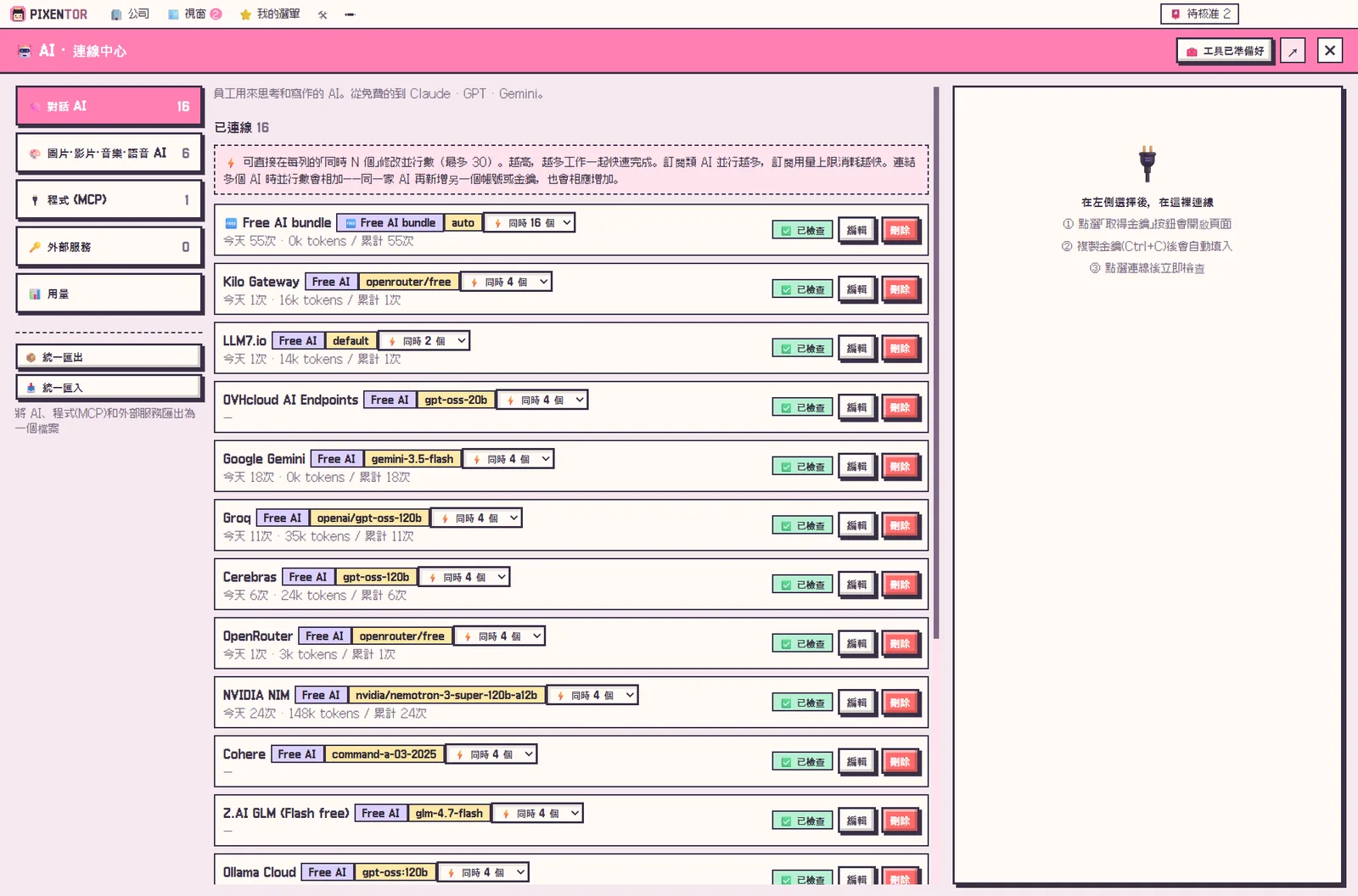Open the 視窗 menu item
Image resolution: width=1358 pixels, height=896 pixels.
[194, 14]
